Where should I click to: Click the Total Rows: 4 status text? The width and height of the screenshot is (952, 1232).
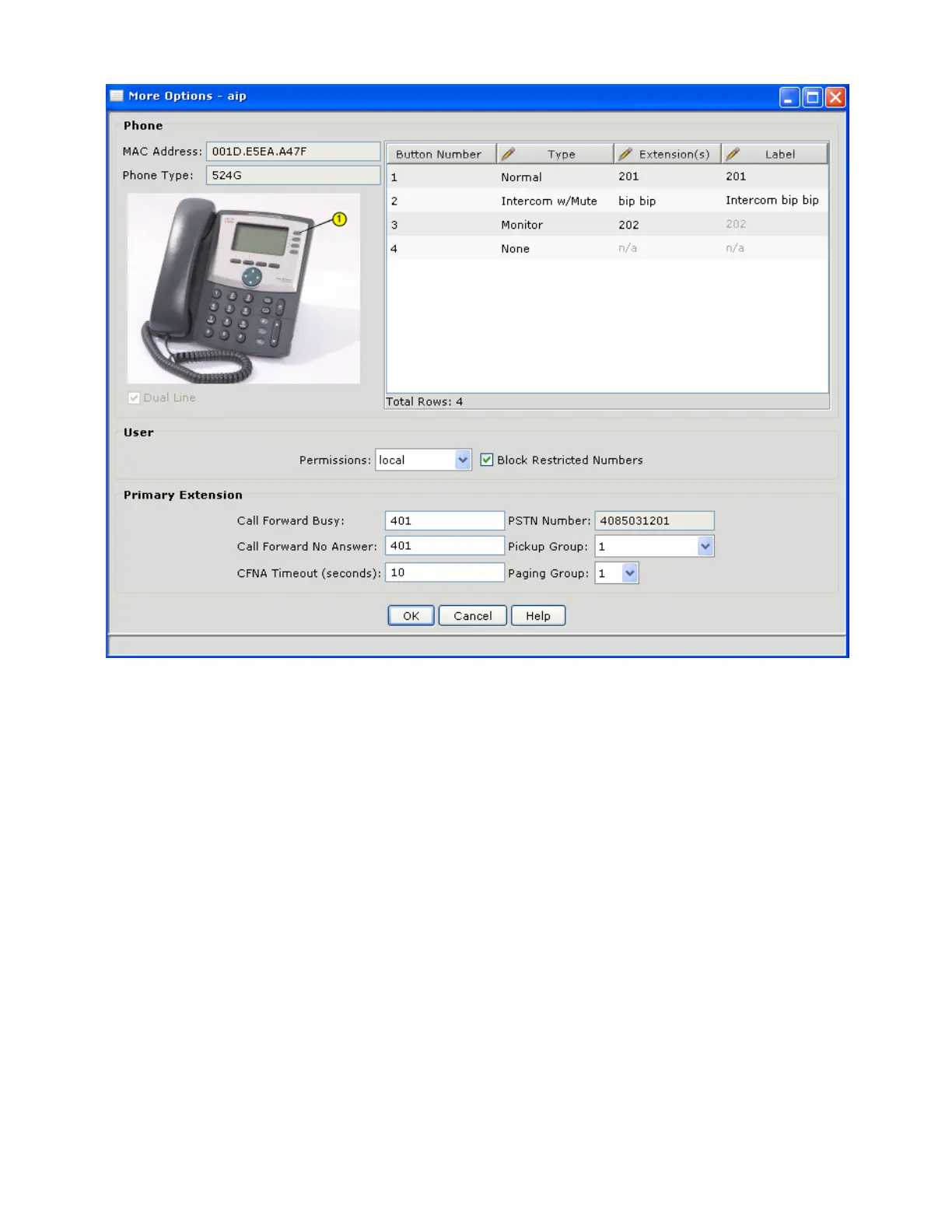[x=425, y=401]
